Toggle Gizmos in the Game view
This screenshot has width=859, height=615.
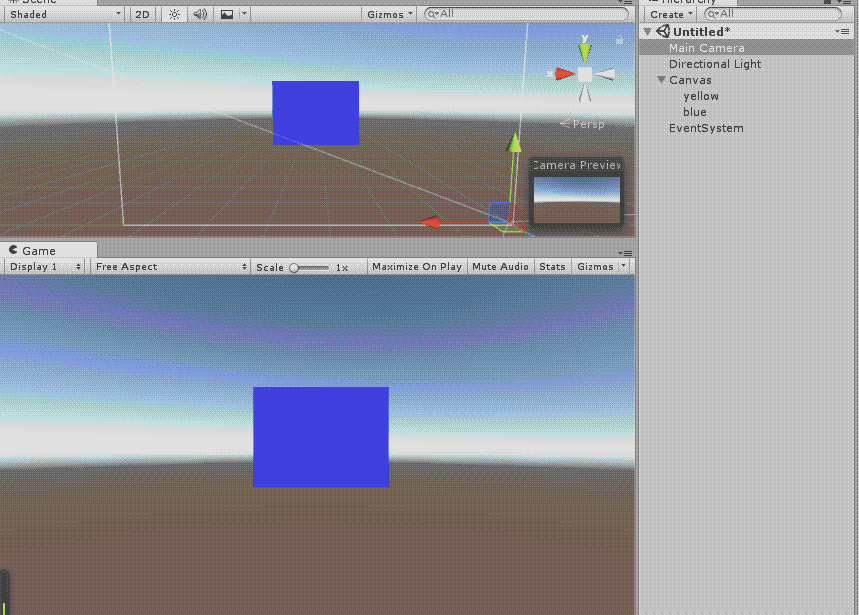pyautogui.click(x=597, y=266)
